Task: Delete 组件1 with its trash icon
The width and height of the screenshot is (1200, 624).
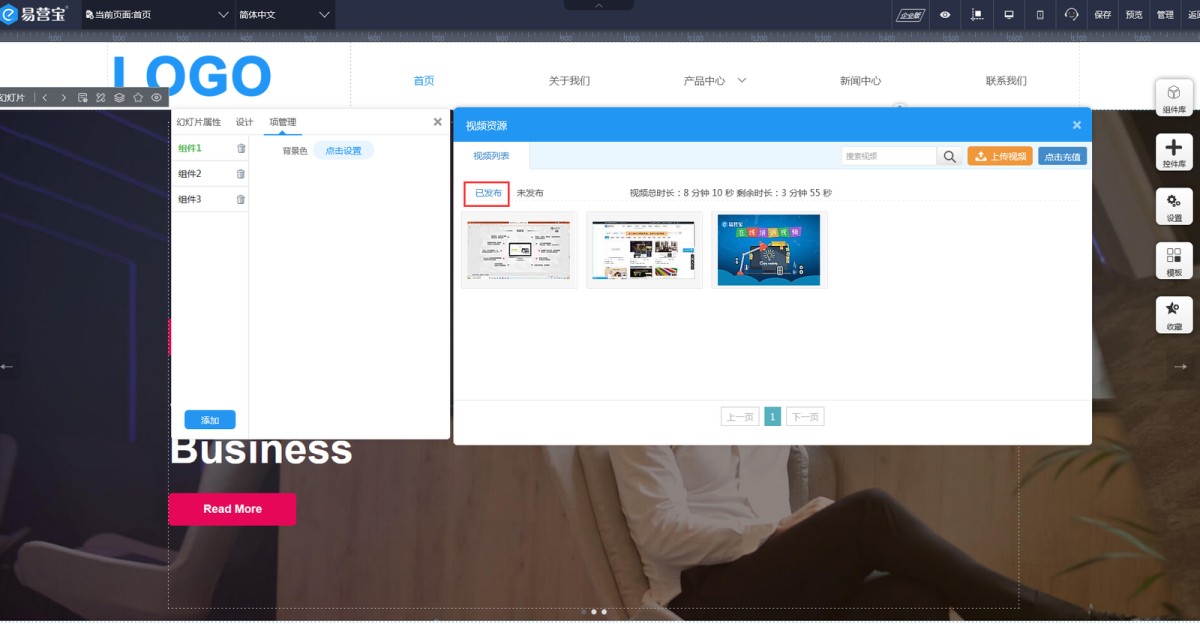Action: click(241, 148)
